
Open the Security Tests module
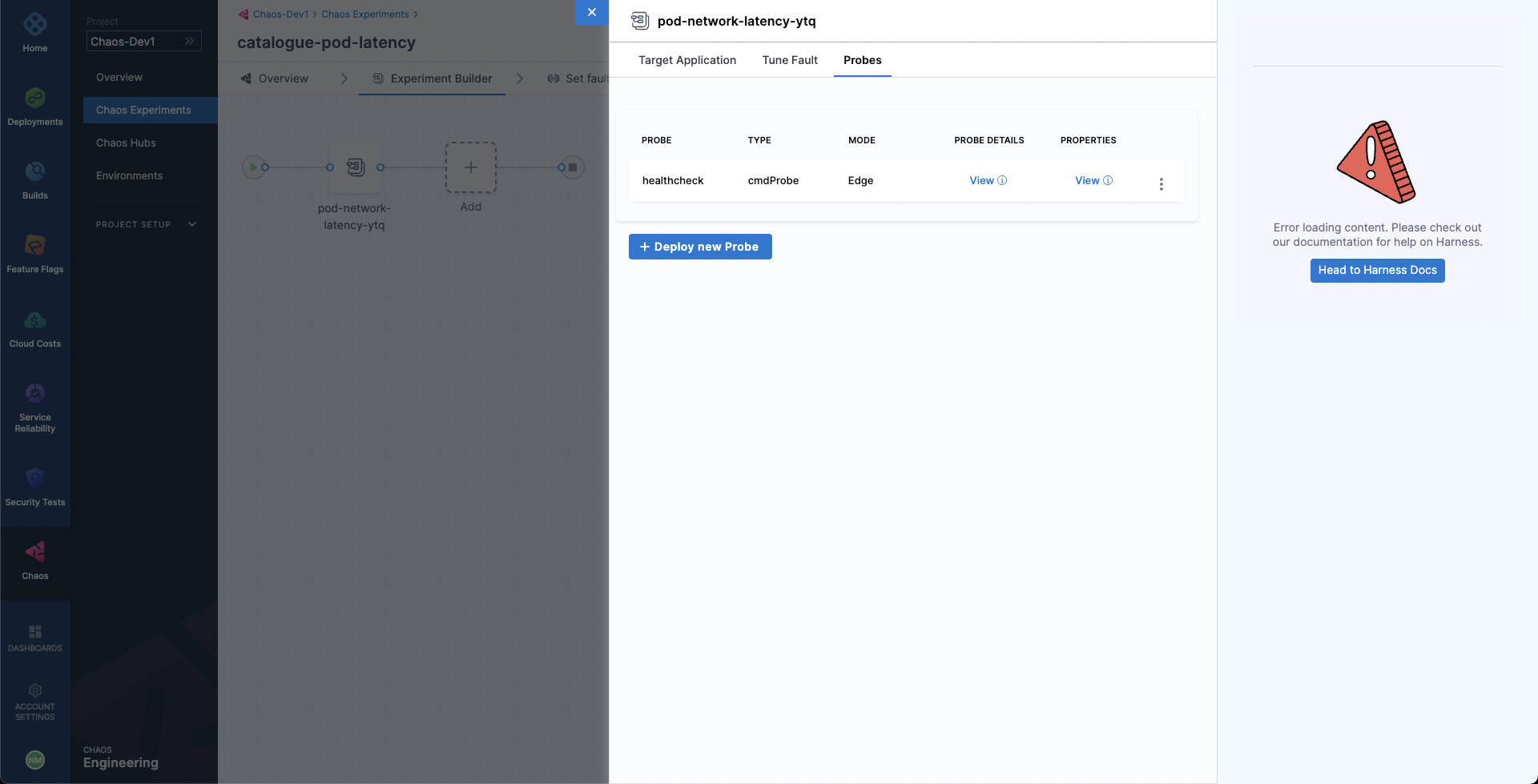click(x=34, y=487)
